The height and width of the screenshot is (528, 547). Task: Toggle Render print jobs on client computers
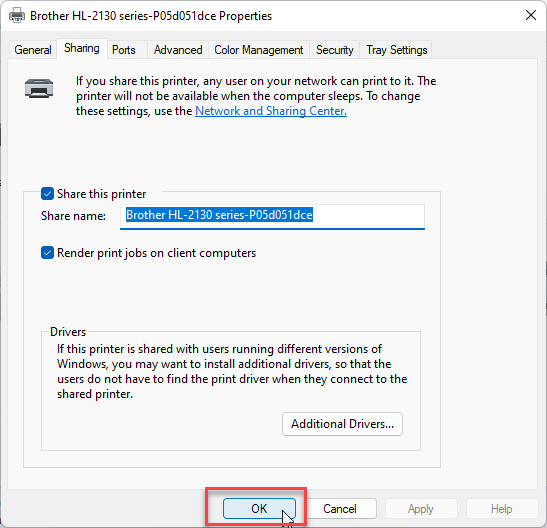click(x=47, y=252)
